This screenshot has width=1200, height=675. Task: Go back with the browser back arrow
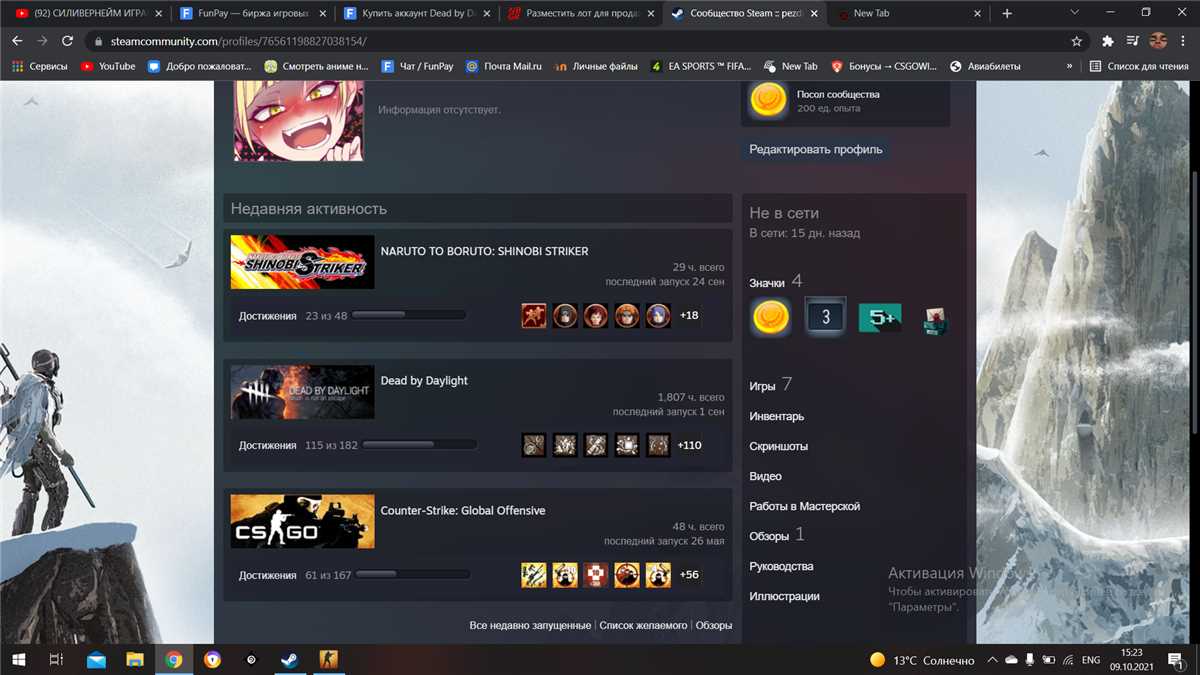point(16,41)
